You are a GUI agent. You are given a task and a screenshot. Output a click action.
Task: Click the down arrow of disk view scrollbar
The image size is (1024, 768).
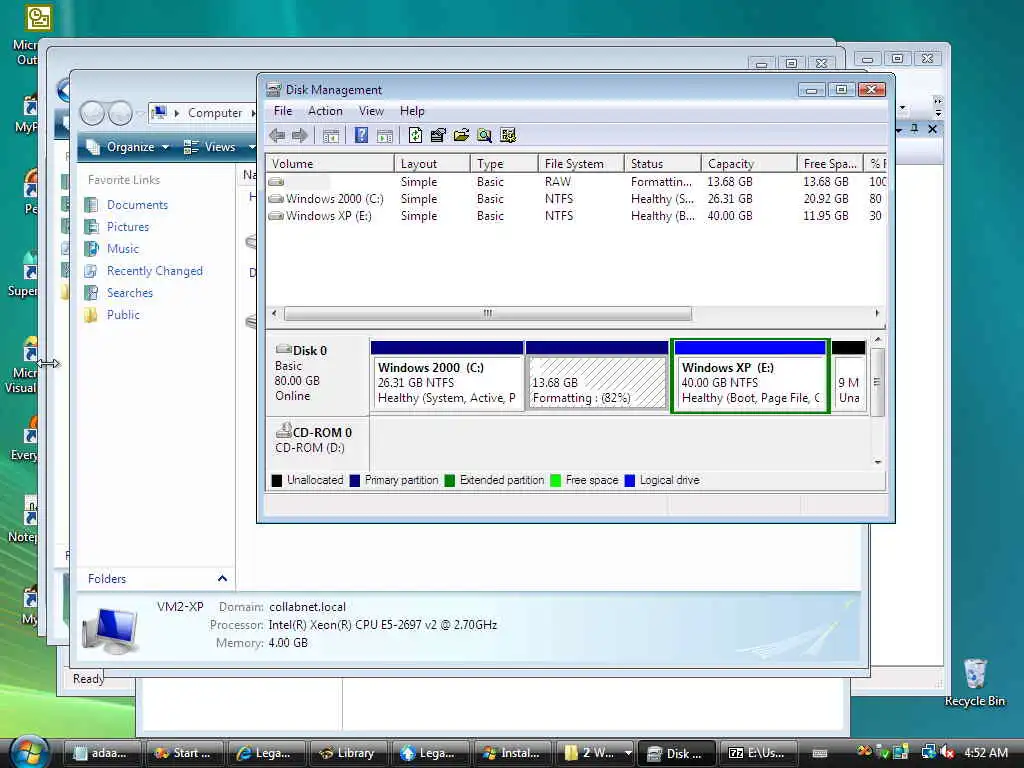(878, 462)
